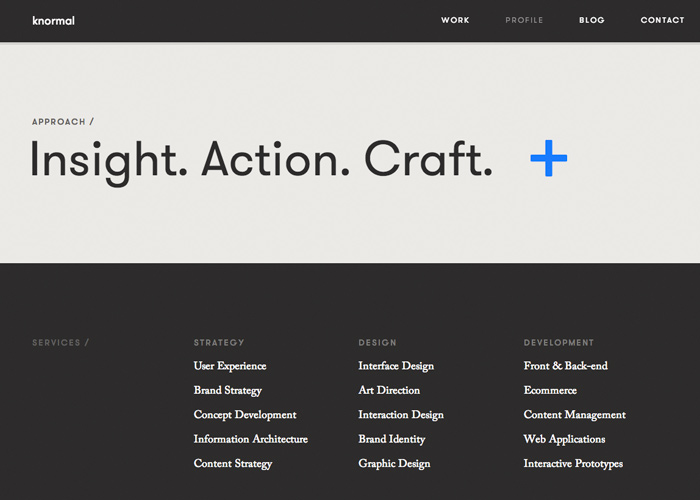The width and height of the screenshot is (700, 500).
Task: Select Interactive Prototypes
Action: click(573, 464)
